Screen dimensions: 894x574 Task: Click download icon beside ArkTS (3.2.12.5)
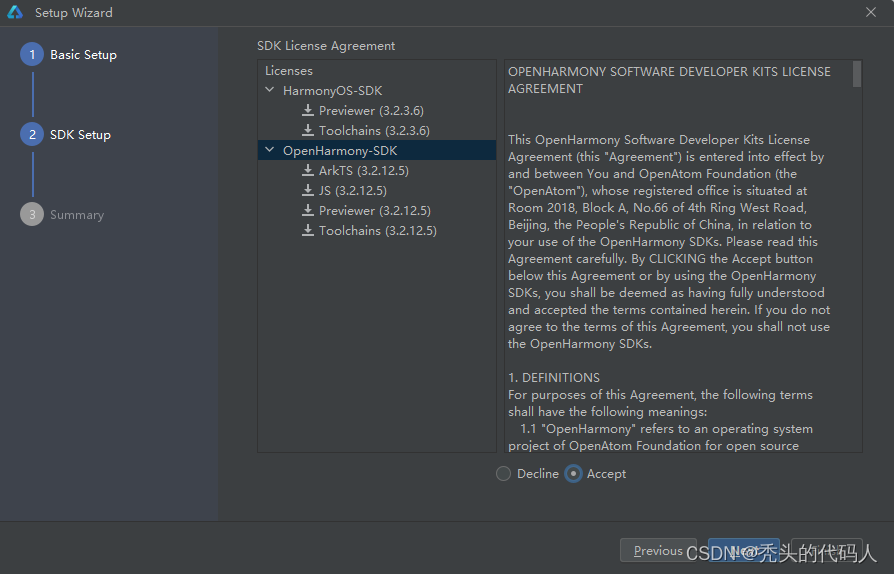(x=308, y=170)
